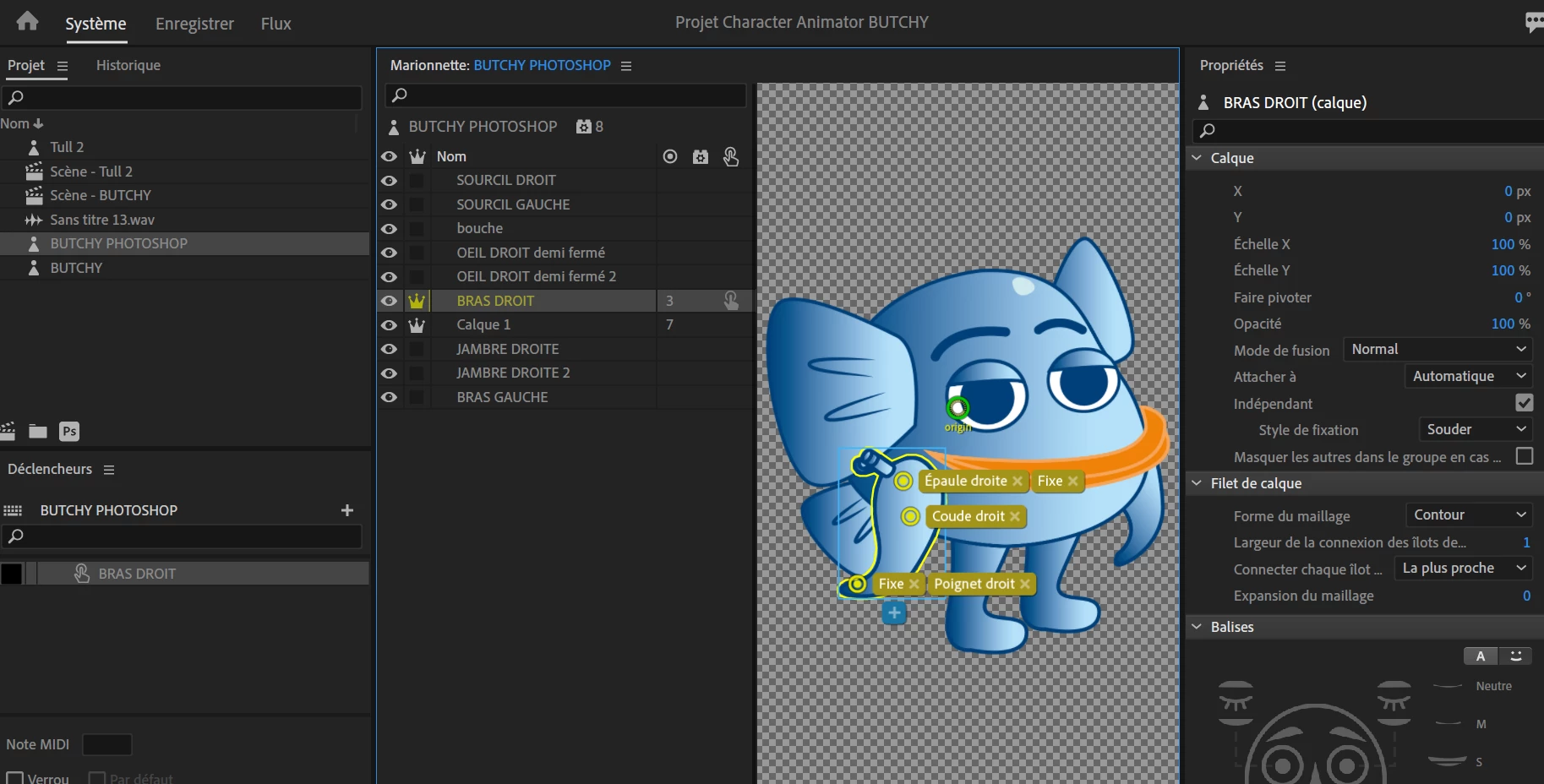Go to the Home screen icon
Image resolution: width=1544 pixels, height=784 pixels.
pos(27,21)
